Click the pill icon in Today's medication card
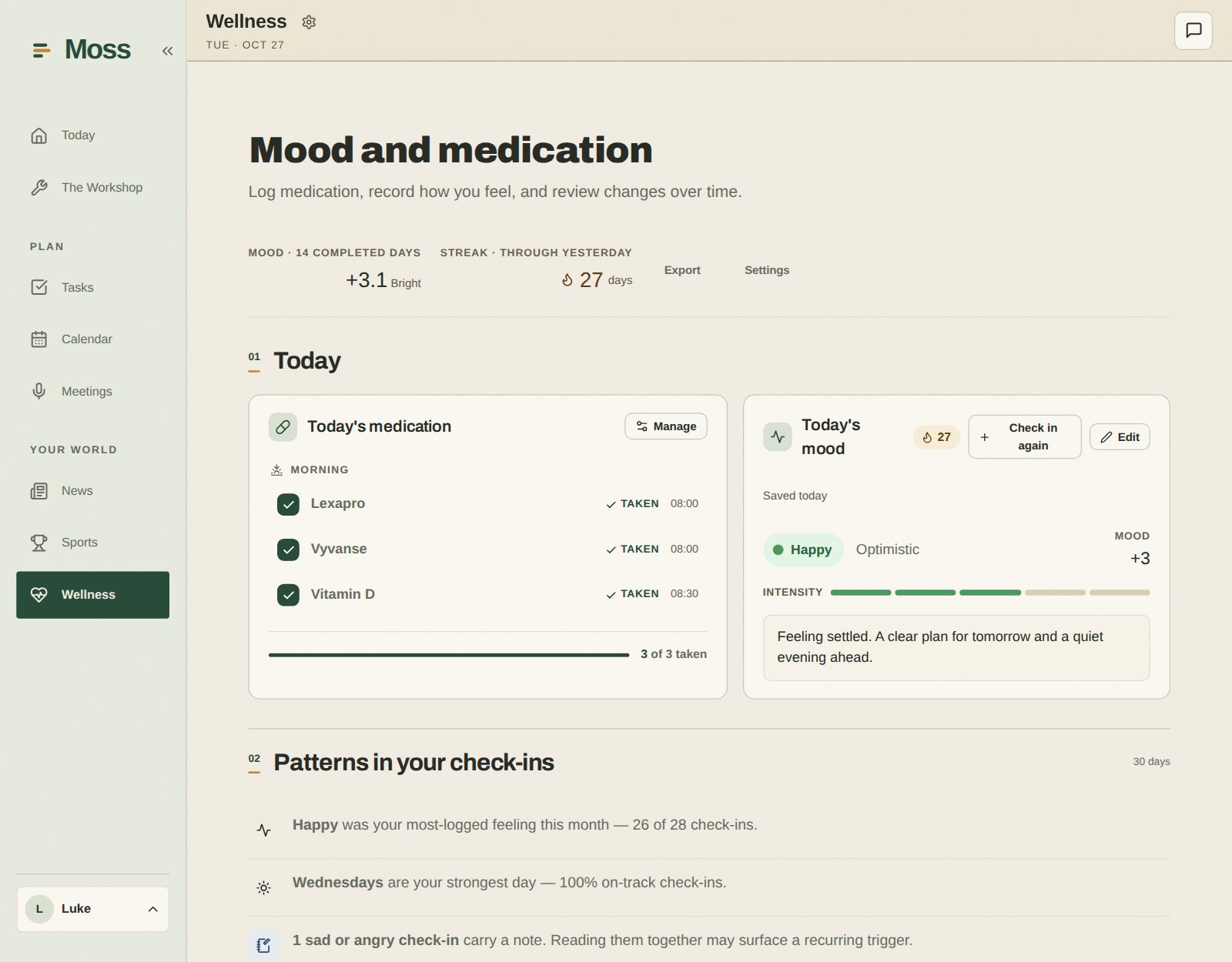This screenshot has width=1232, height=962. pos(283,427)
